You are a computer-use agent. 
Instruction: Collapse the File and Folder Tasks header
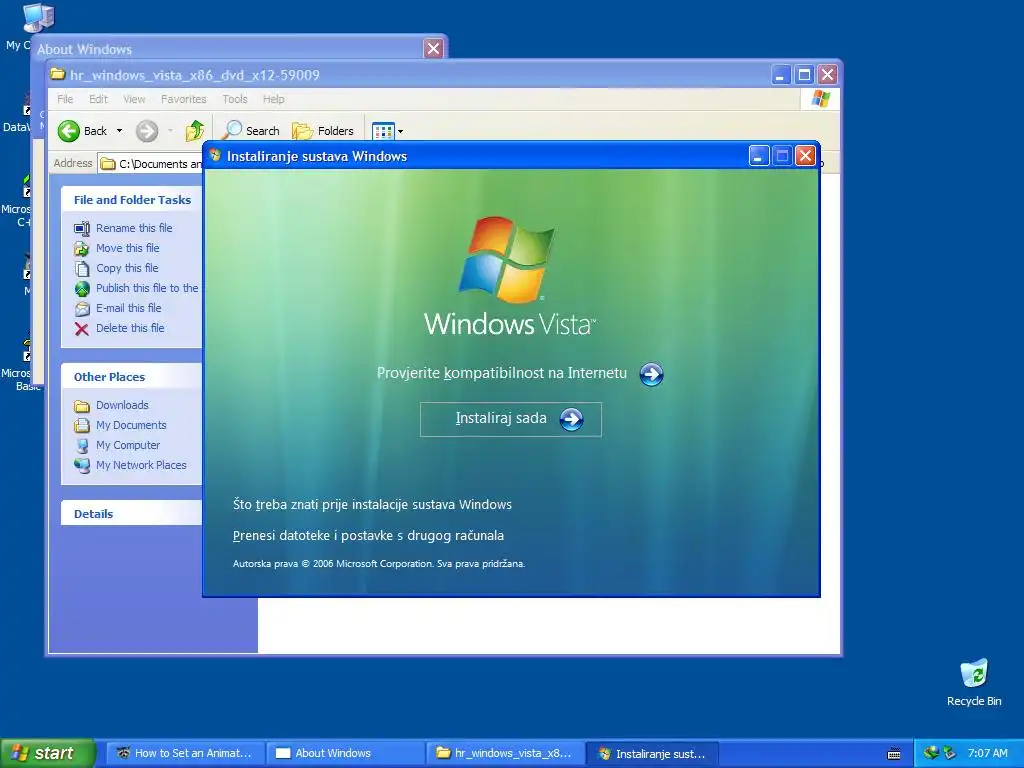click(132, 200)
